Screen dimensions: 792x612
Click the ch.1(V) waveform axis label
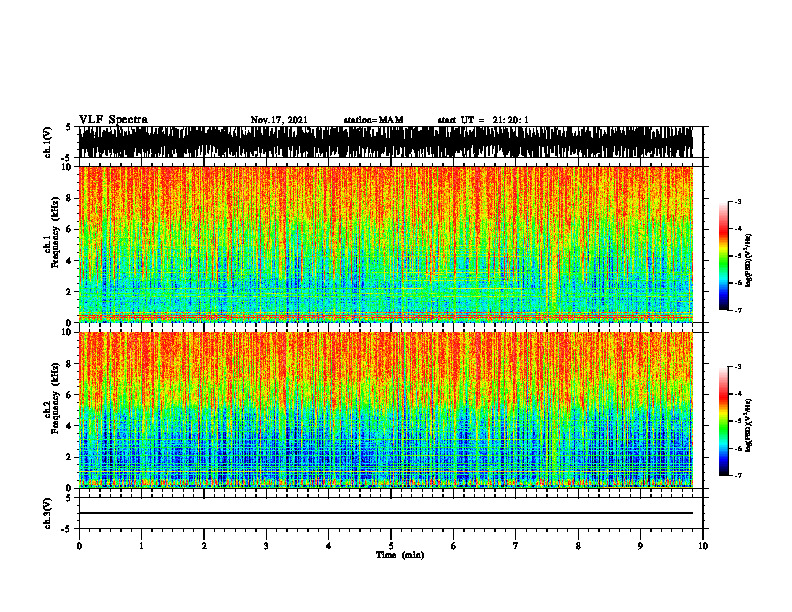click(47, 142)
